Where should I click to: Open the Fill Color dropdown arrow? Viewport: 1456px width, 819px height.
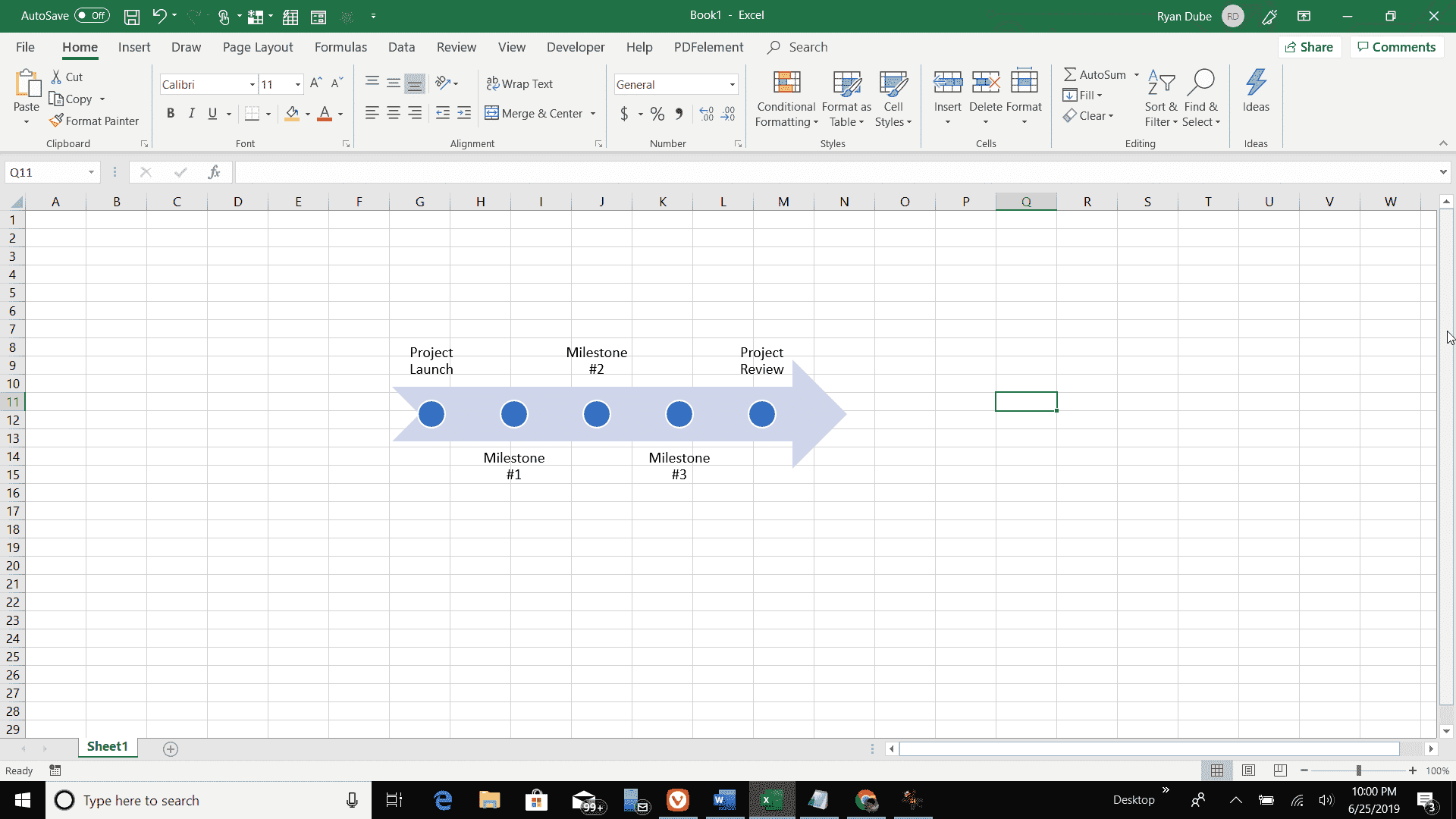pyautogui.click(x=306, y=114)
